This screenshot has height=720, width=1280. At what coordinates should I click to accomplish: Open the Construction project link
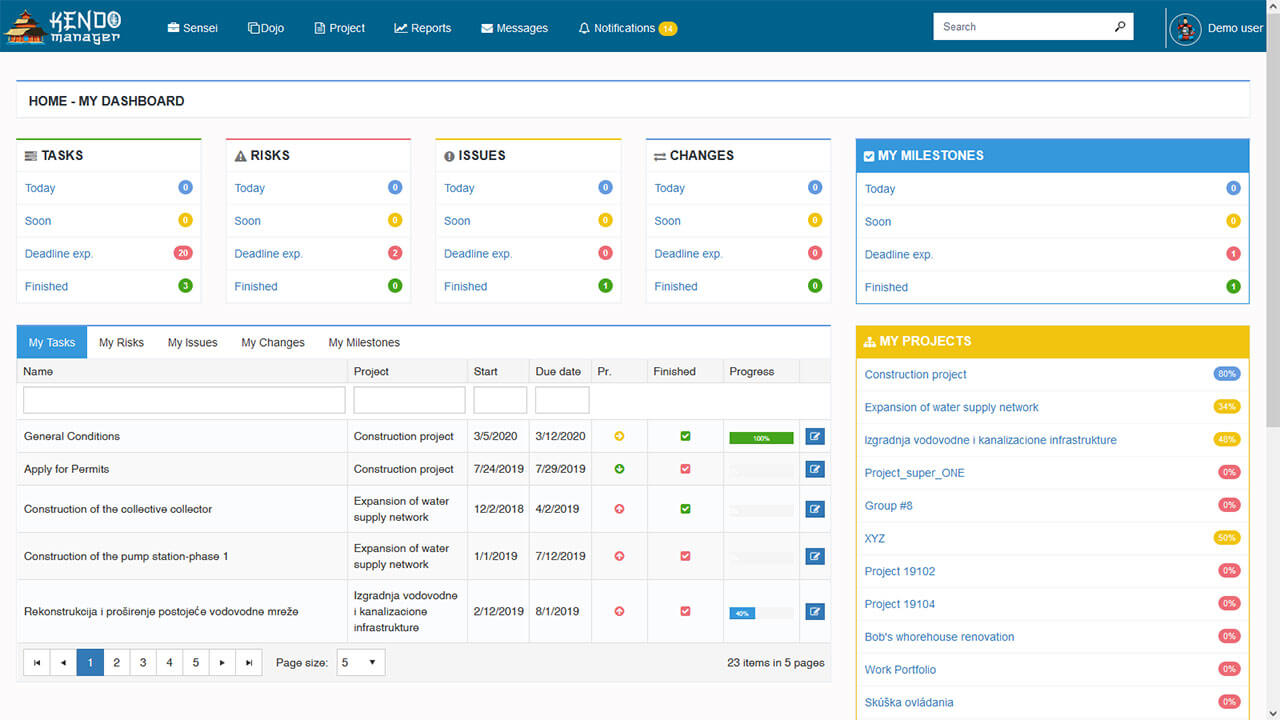coord(916,375)
